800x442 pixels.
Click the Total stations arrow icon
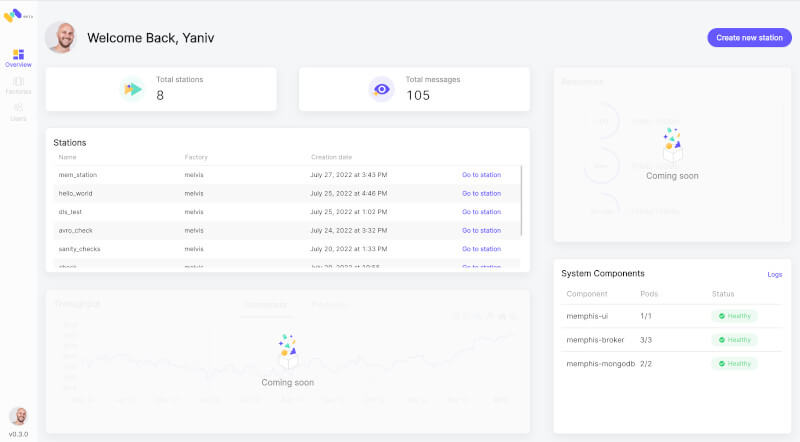pyautogui.click(x=132, y=89)
